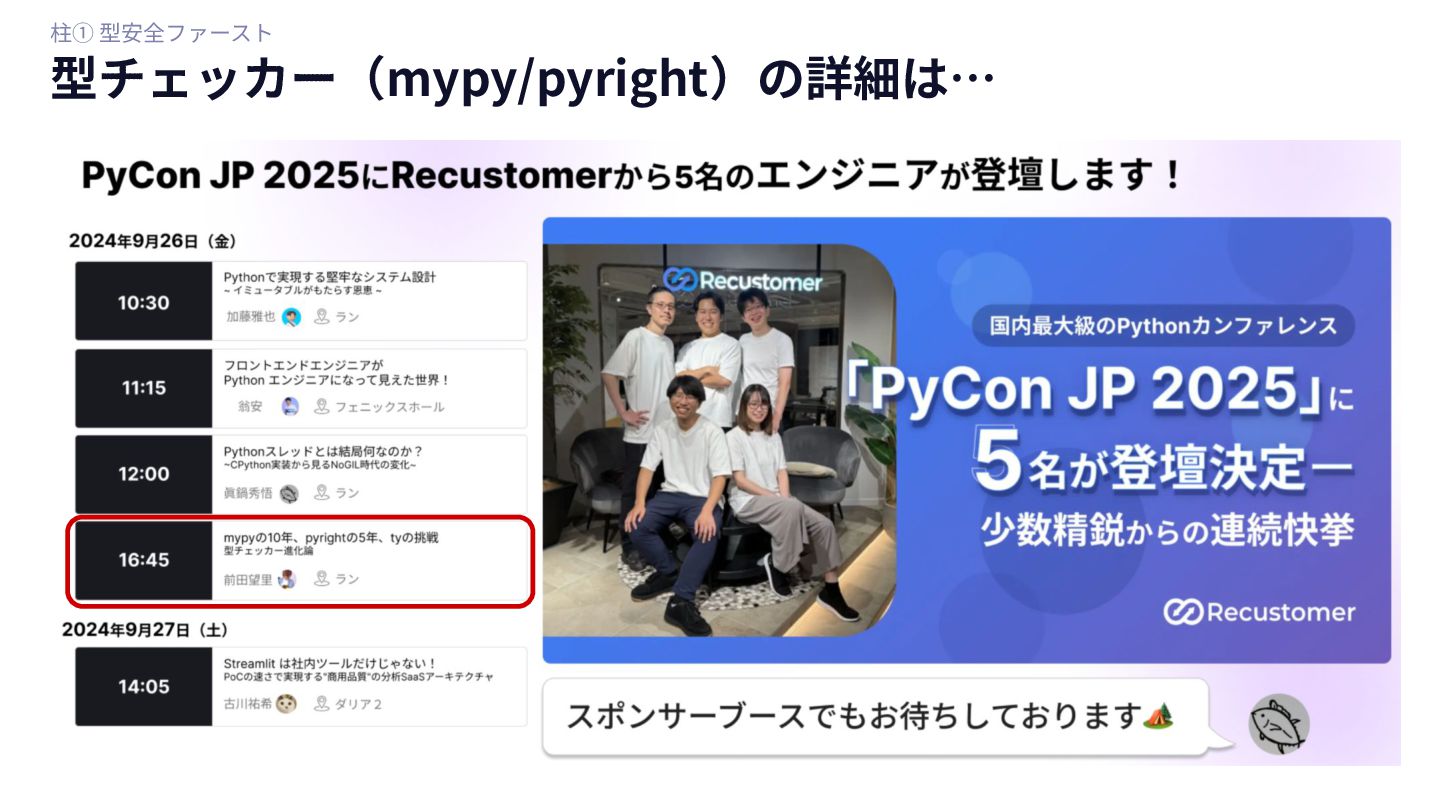Viewport: 1440px width, 810px height.
Task: Click the subtitle ~CPython実装から見るNoGIL時代の変化~
Action: coord(319,465)
